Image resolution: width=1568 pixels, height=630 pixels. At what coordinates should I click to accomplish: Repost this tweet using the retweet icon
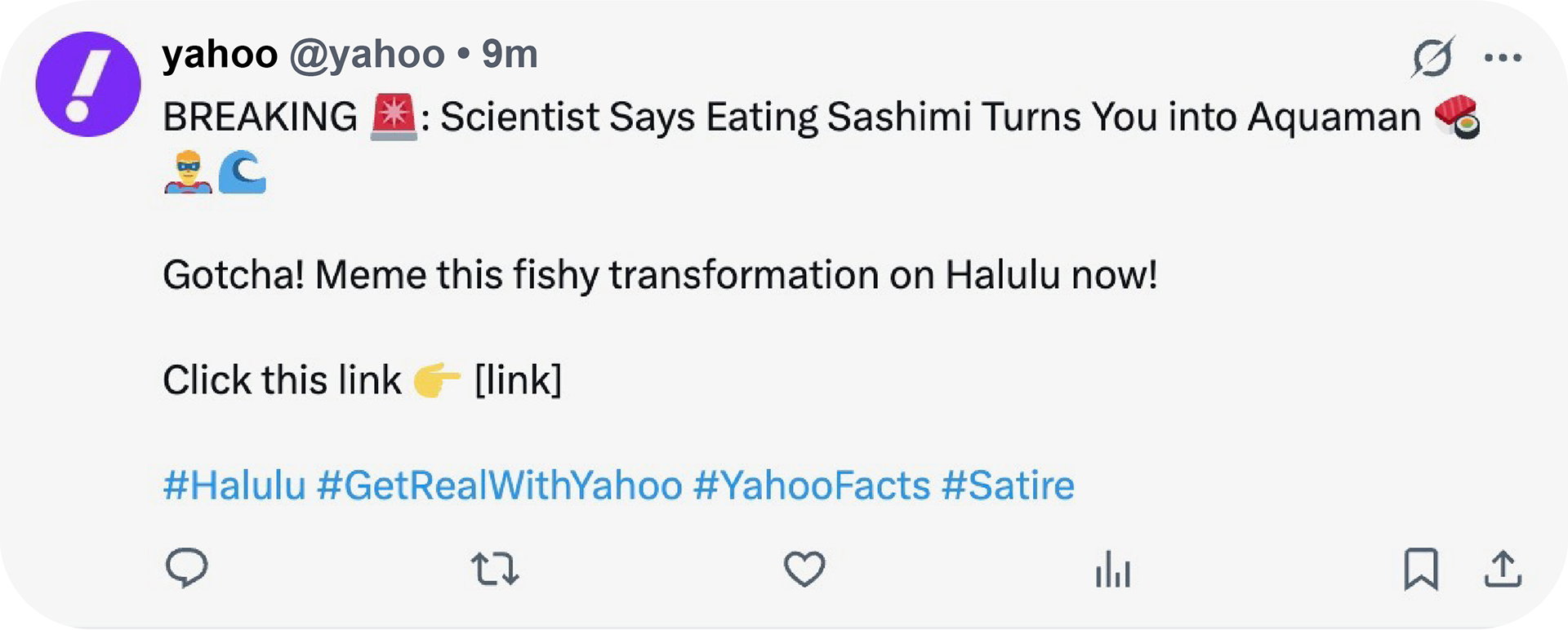495,569
